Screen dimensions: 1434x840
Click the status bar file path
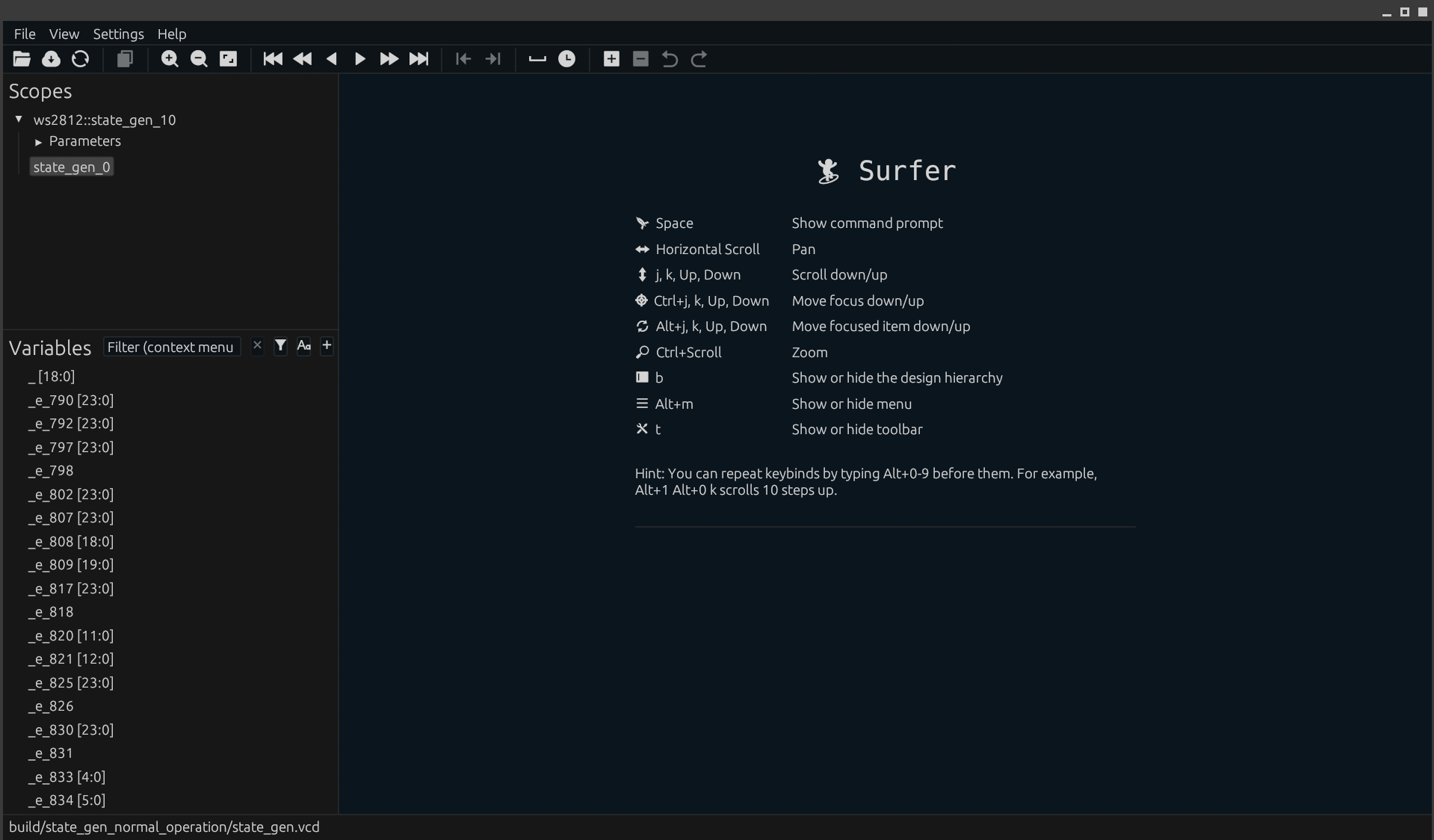[164, 827]
